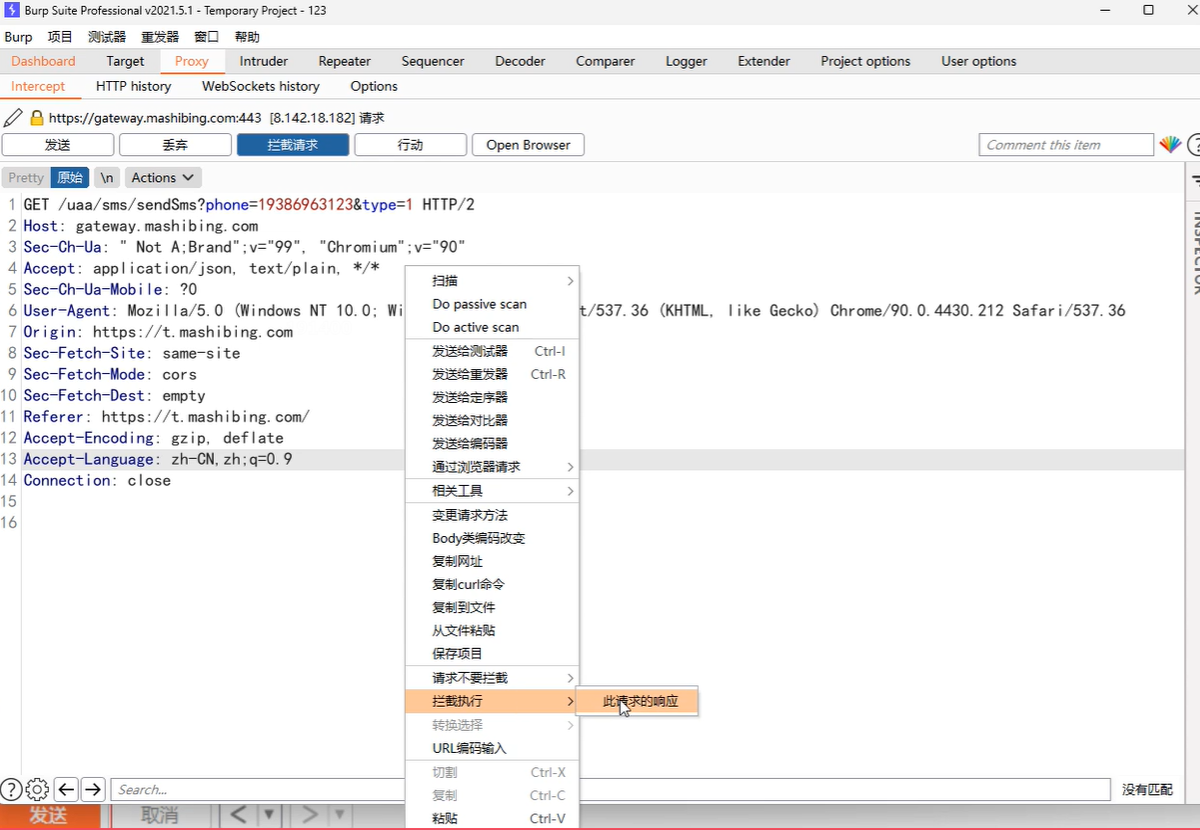Click the orange 发送 button in the bottom bar
Image resolution: width=1200 pixels, height=830 pixels.
49,816
